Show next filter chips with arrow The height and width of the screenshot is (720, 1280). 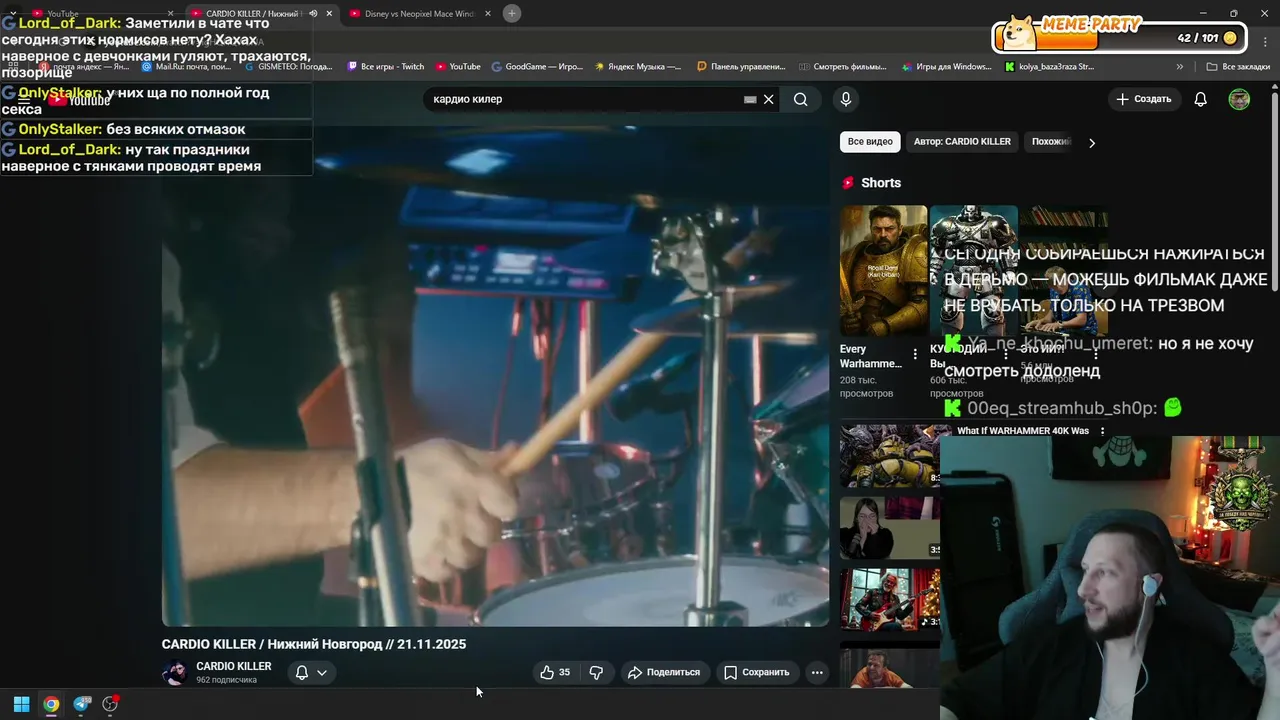[x=1091, y=142]
